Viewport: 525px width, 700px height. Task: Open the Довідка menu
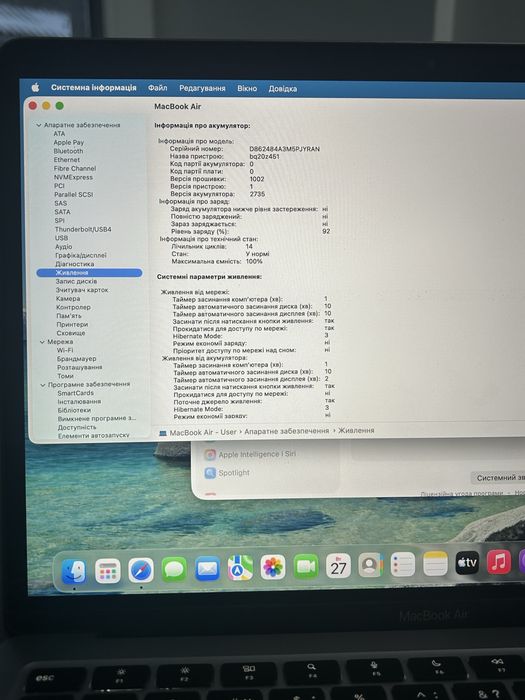[283, 89]
